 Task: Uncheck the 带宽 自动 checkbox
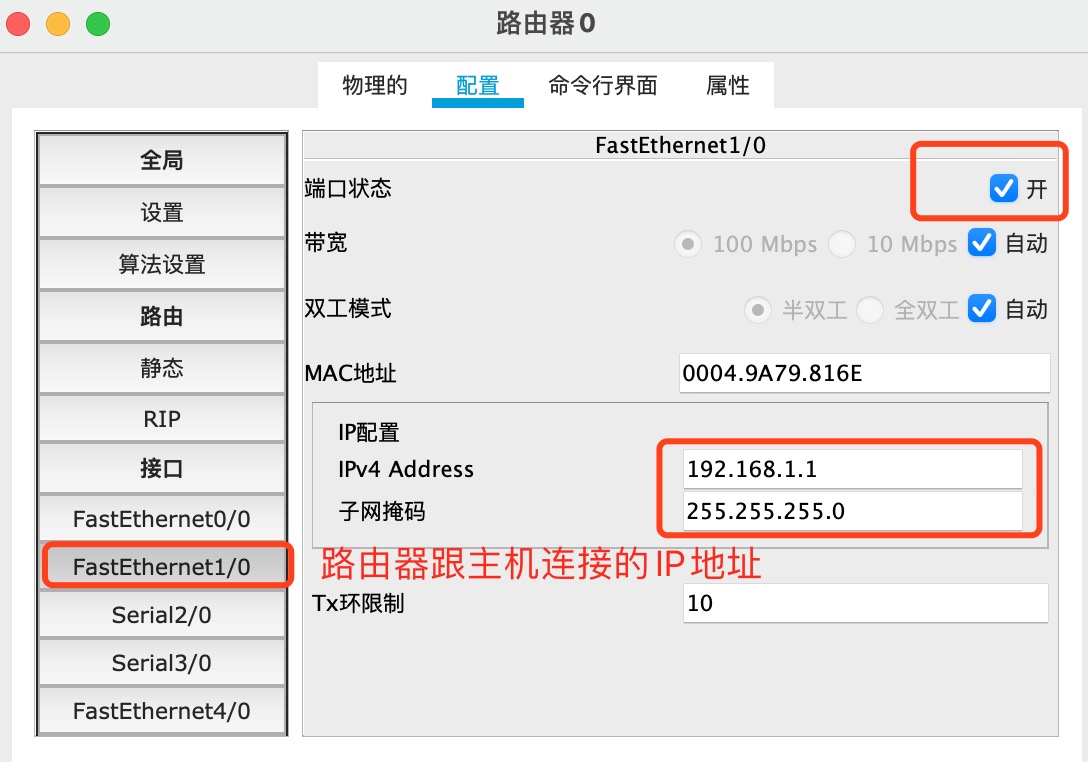(x=982, y=243)
